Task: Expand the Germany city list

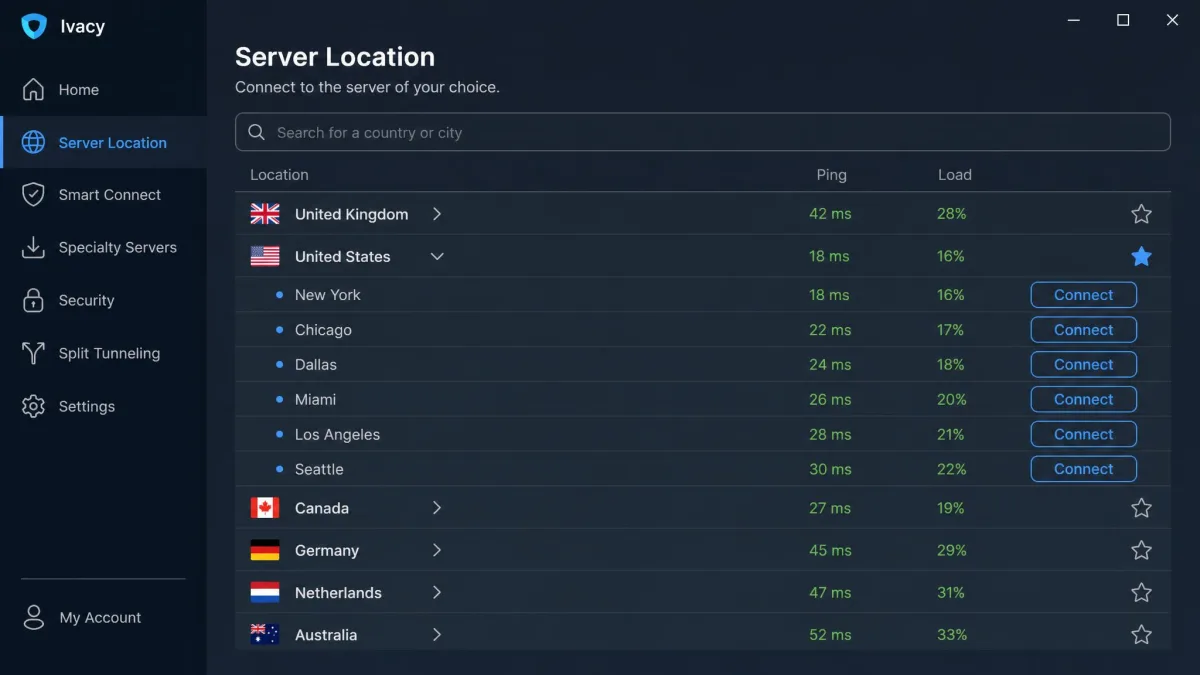Action: (437, 550)
